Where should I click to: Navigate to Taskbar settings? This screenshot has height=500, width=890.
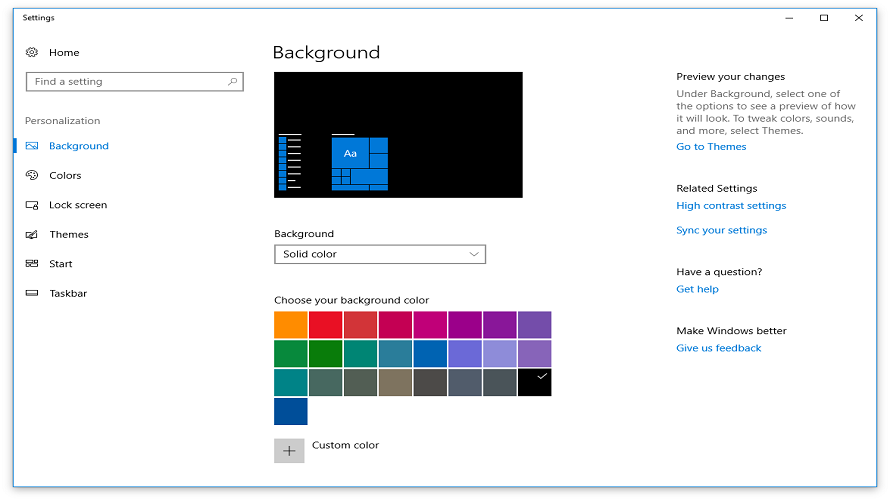point(68,293)
